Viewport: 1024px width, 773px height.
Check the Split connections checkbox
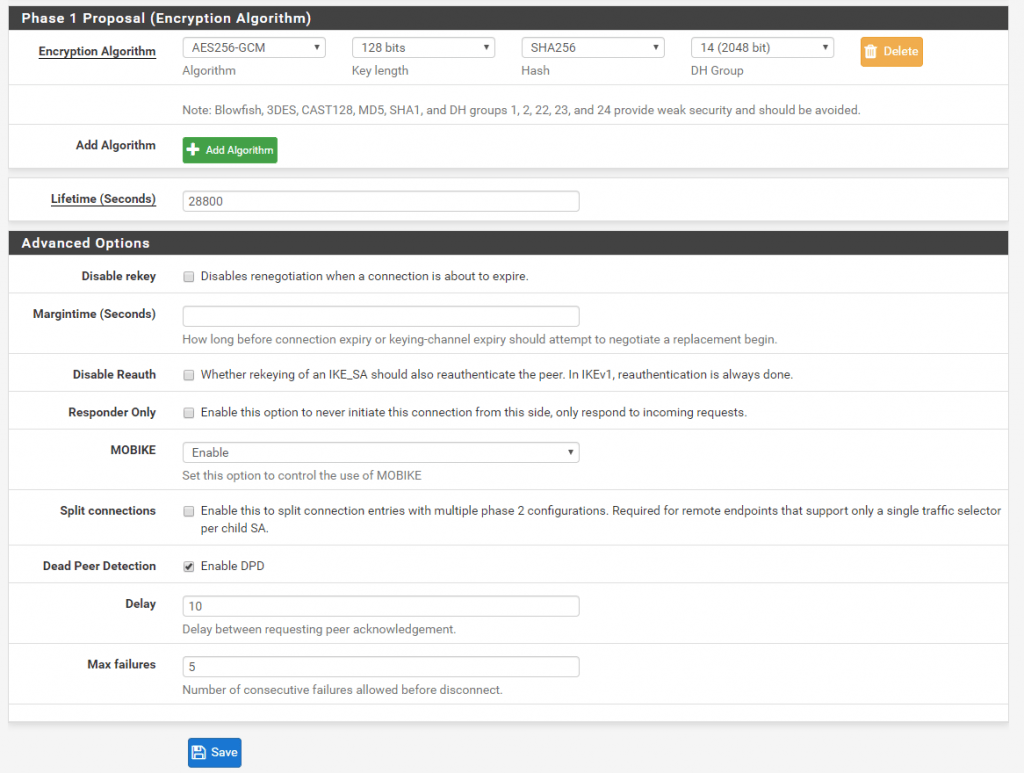tap(189, 511)
